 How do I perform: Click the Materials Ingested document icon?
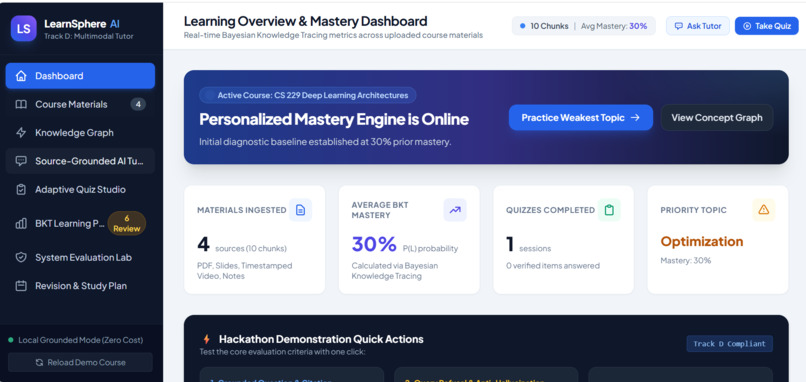[x=300, y=210]
